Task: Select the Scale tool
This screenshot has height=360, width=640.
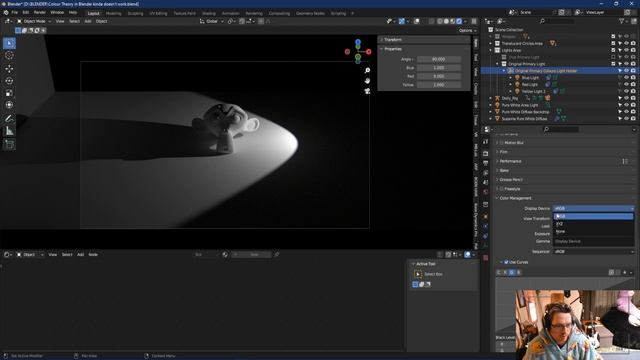Action: coord(9,93)
